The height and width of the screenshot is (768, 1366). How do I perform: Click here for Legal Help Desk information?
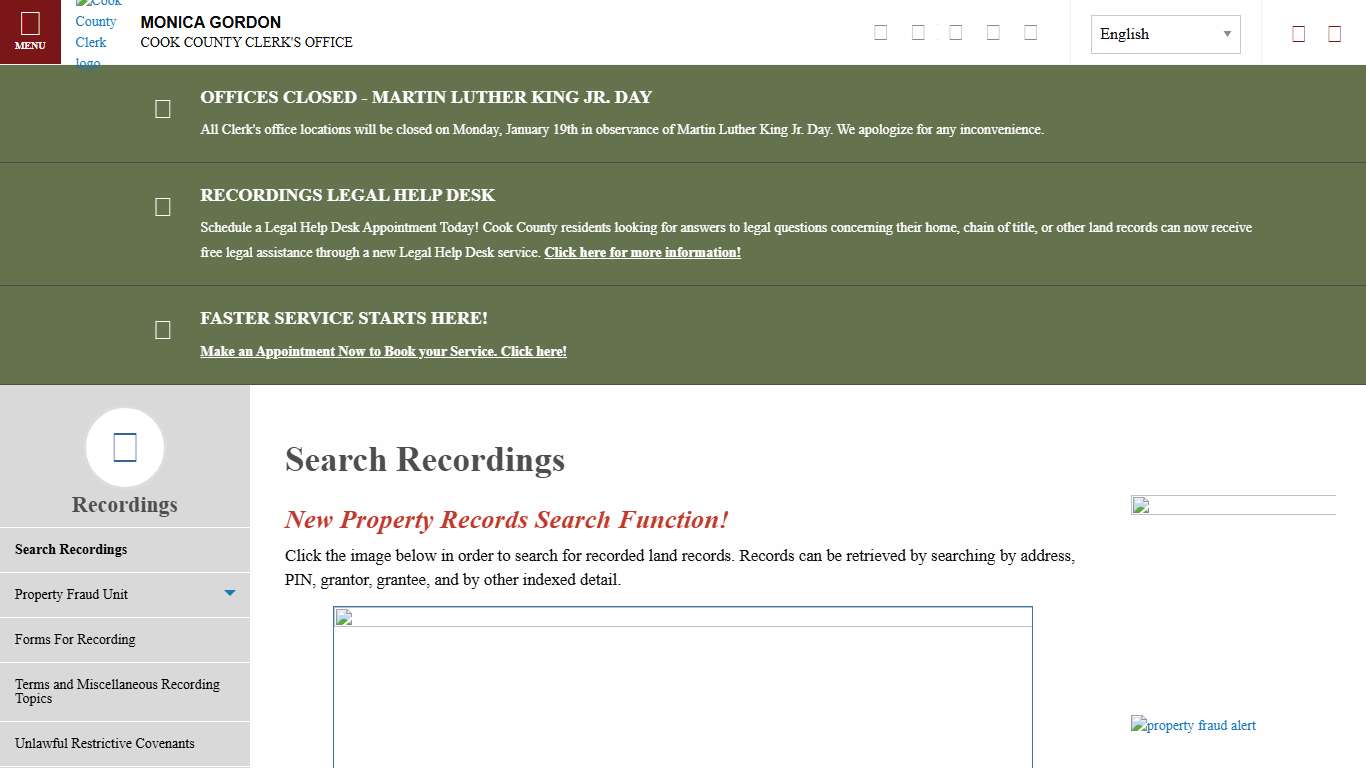pyautogui.click(x=642, y=252)
